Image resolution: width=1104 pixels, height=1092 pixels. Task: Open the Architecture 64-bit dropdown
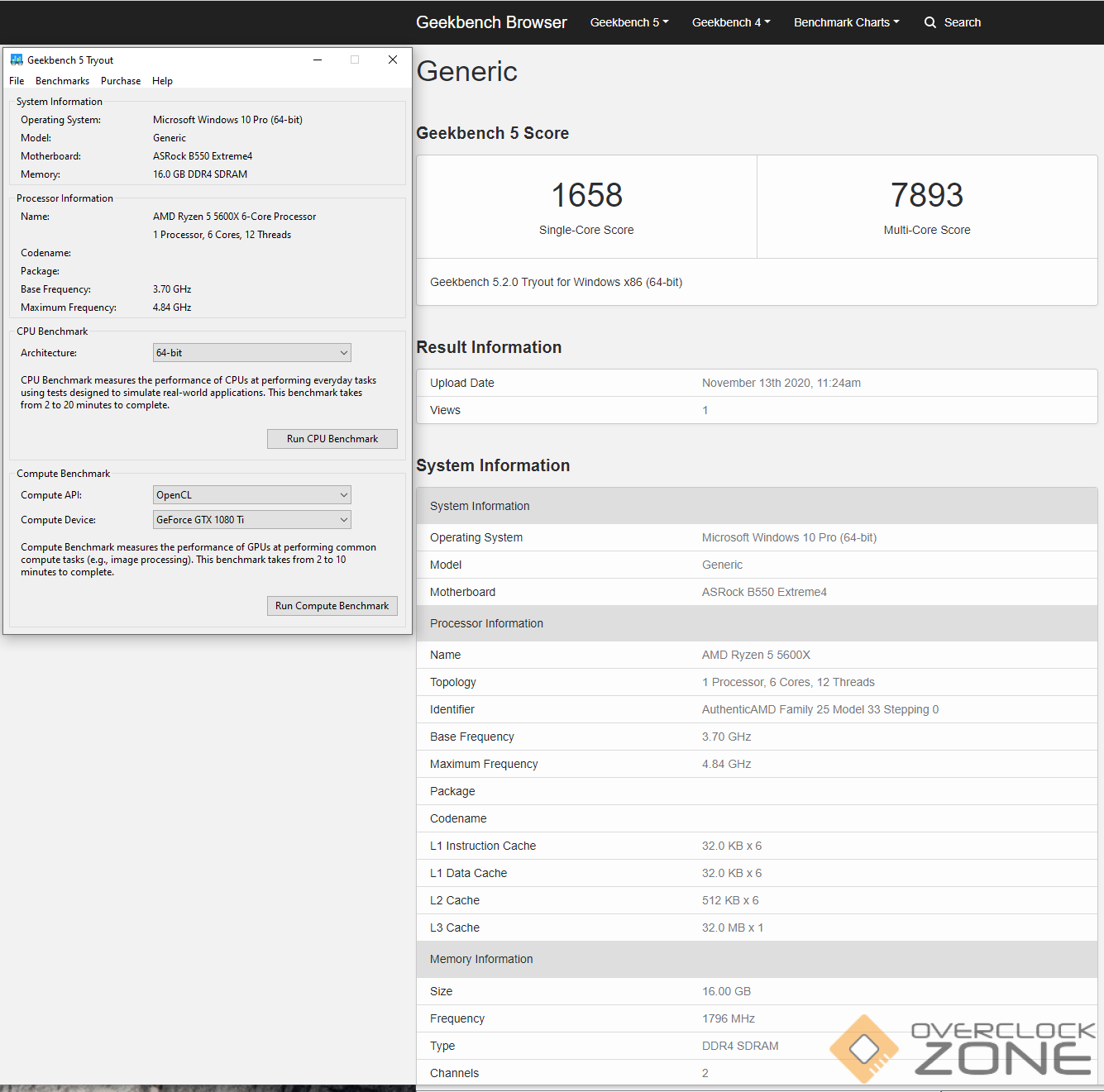point(251,353)
